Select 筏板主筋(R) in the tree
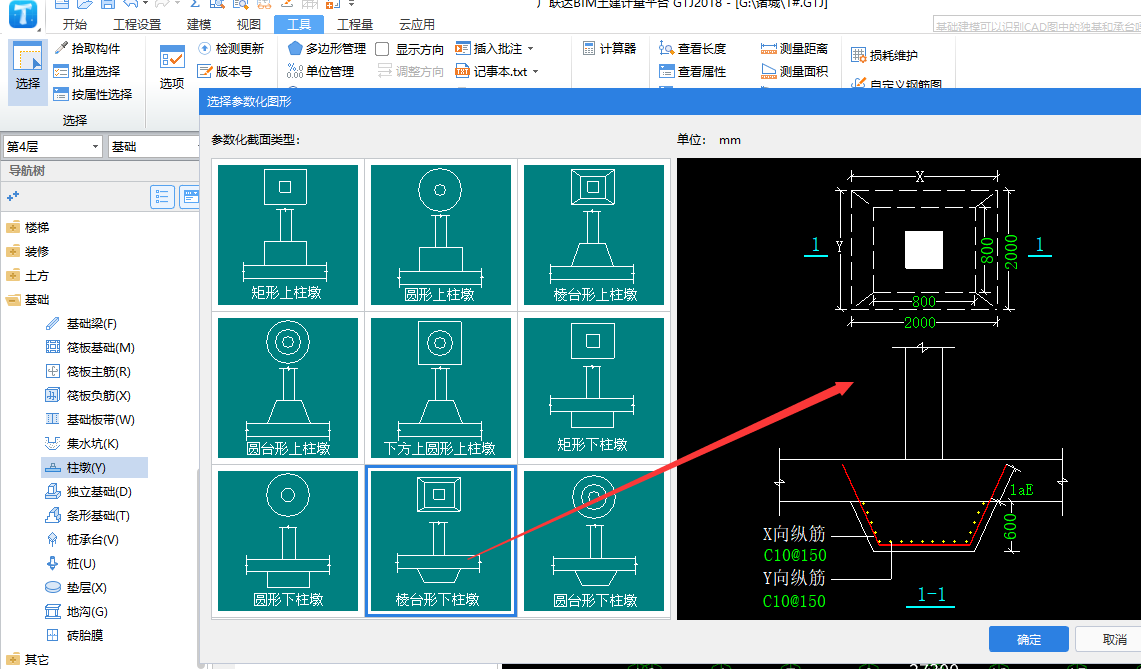1141x669 pixels. tap(88, 371)
